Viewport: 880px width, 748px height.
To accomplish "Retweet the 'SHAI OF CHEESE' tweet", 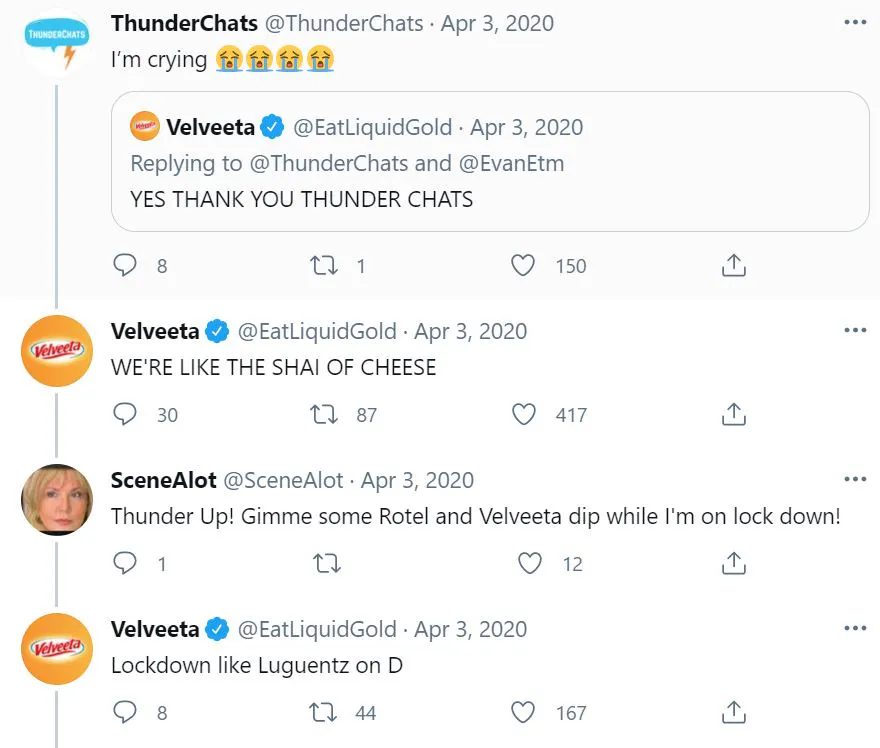I will (x=325, y=414).
